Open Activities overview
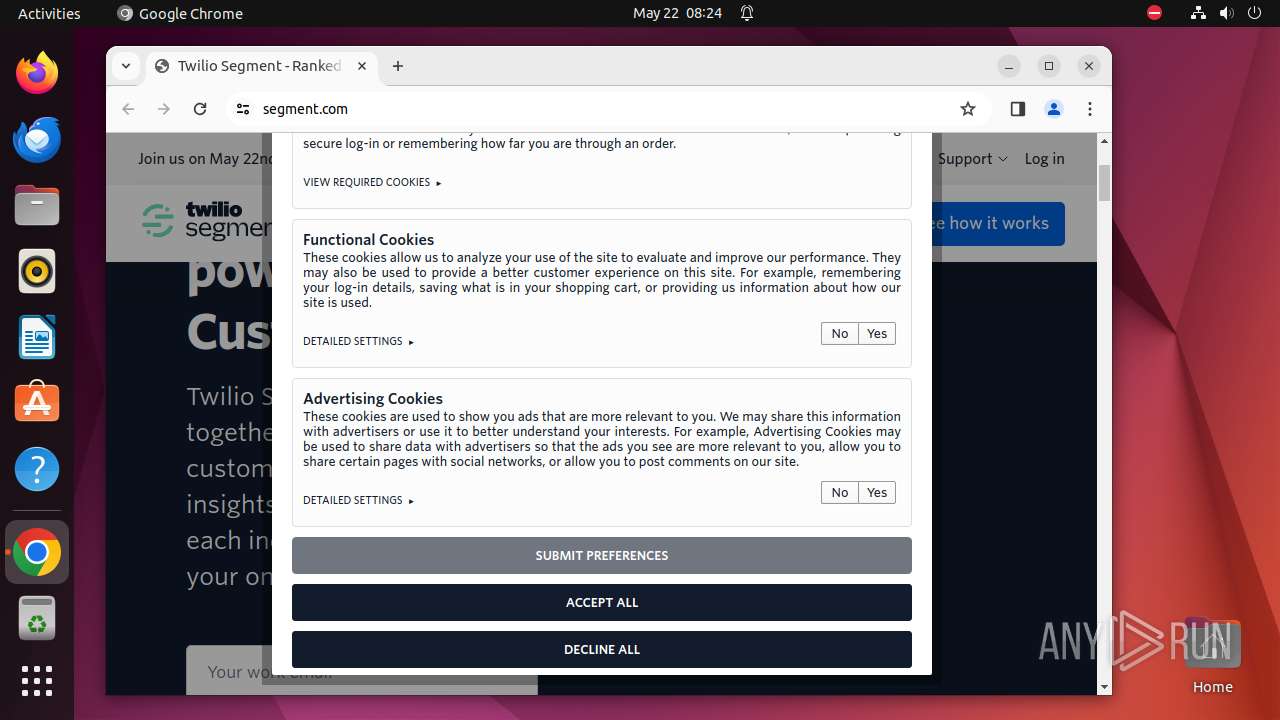The image size is (1280, 720). (x=49, y=13)
